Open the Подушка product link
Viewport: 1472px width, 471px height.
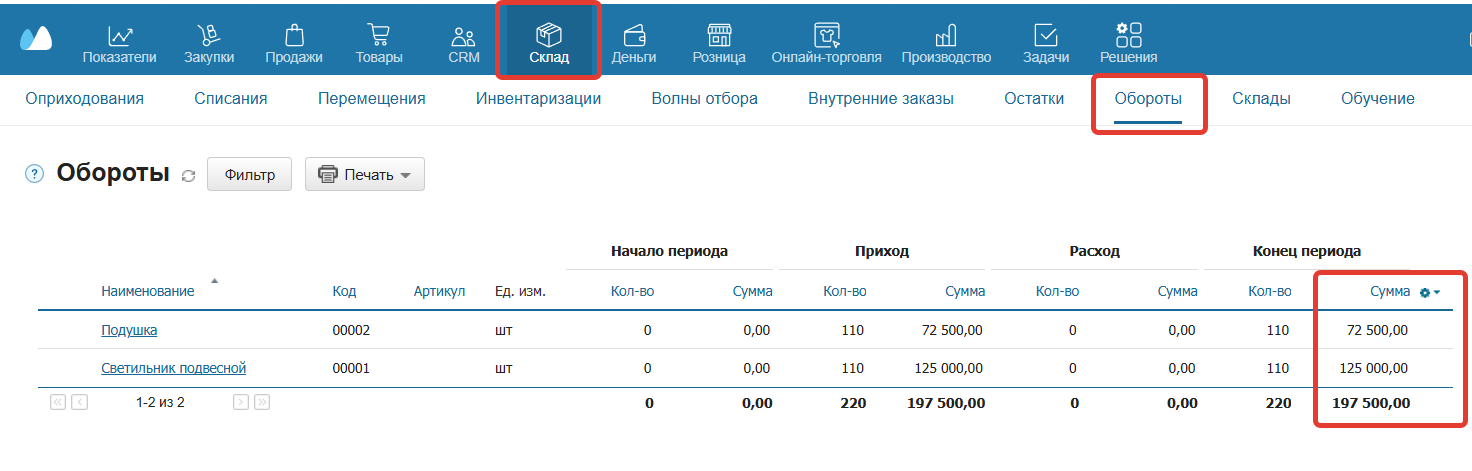(129, 330)
